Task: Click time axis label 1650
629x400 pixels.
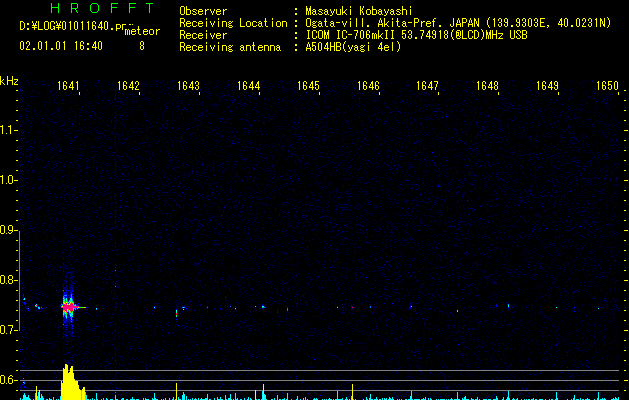Action: pos(607,86)
